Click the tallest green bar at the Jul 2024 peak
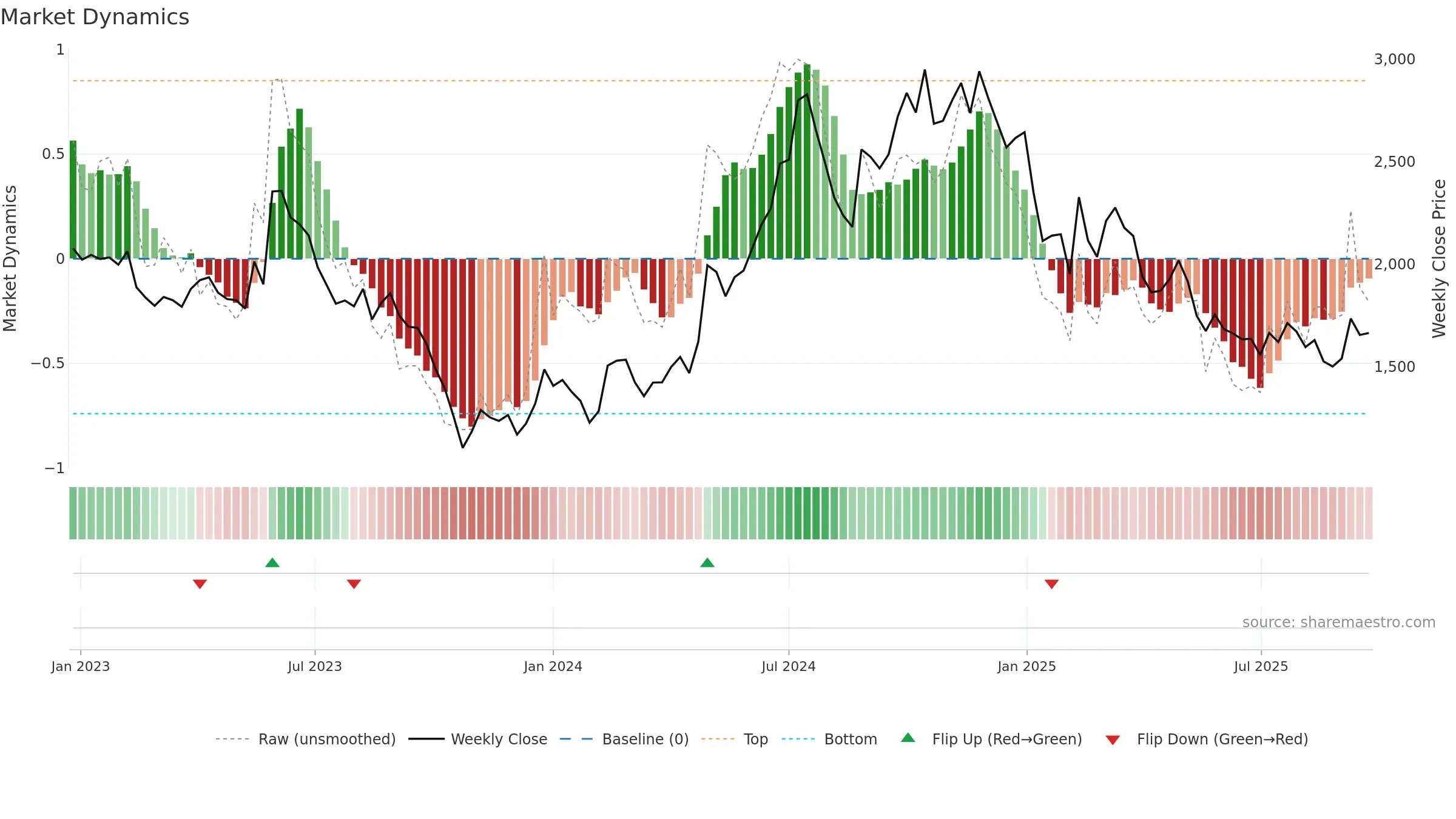1456x819 pixels. pyautogui.click(x=807, y=161)
